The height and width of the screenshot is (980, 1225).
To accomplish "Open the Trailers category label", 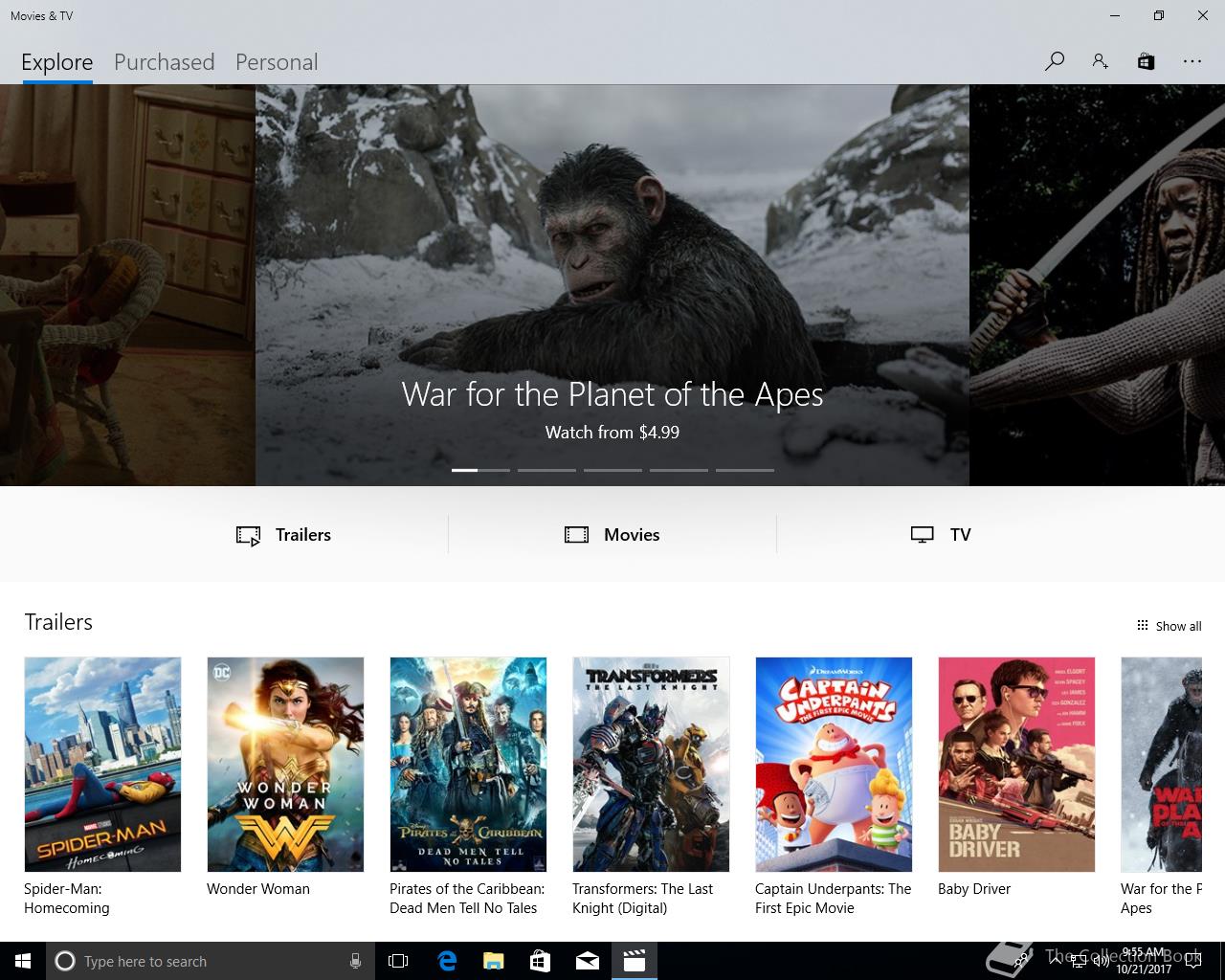I will pos(303,535).
